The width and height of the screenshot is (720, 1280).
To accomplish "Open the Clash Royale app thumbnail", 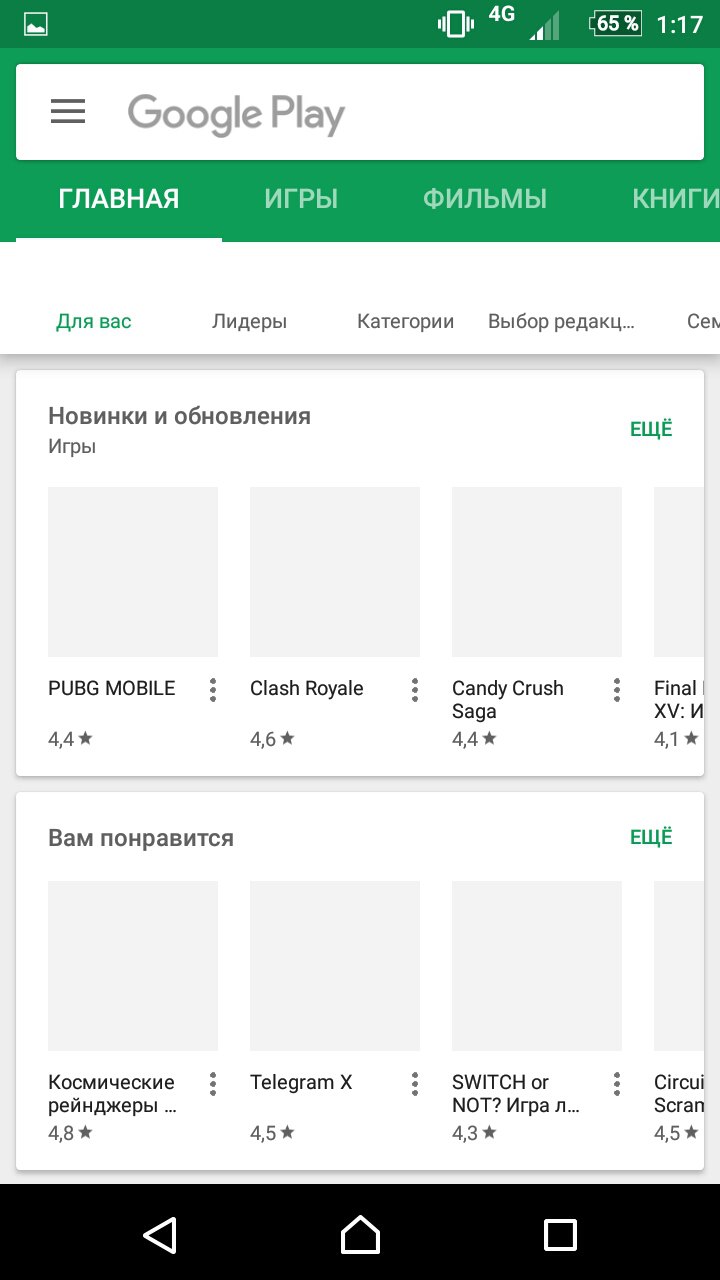I will (x=335, y=572).
